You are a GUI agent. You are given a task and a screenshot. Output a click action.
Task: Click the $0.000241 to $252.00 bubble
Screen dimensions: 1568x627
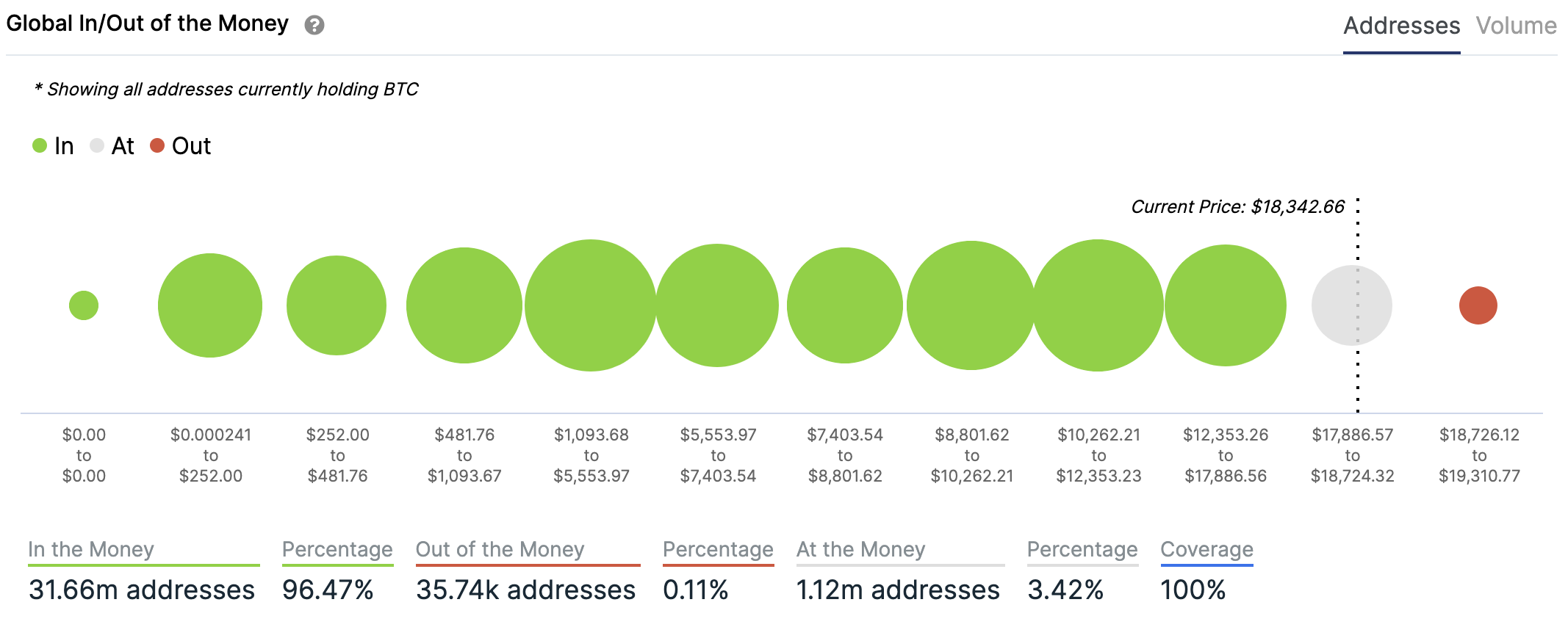pos(210,305)
